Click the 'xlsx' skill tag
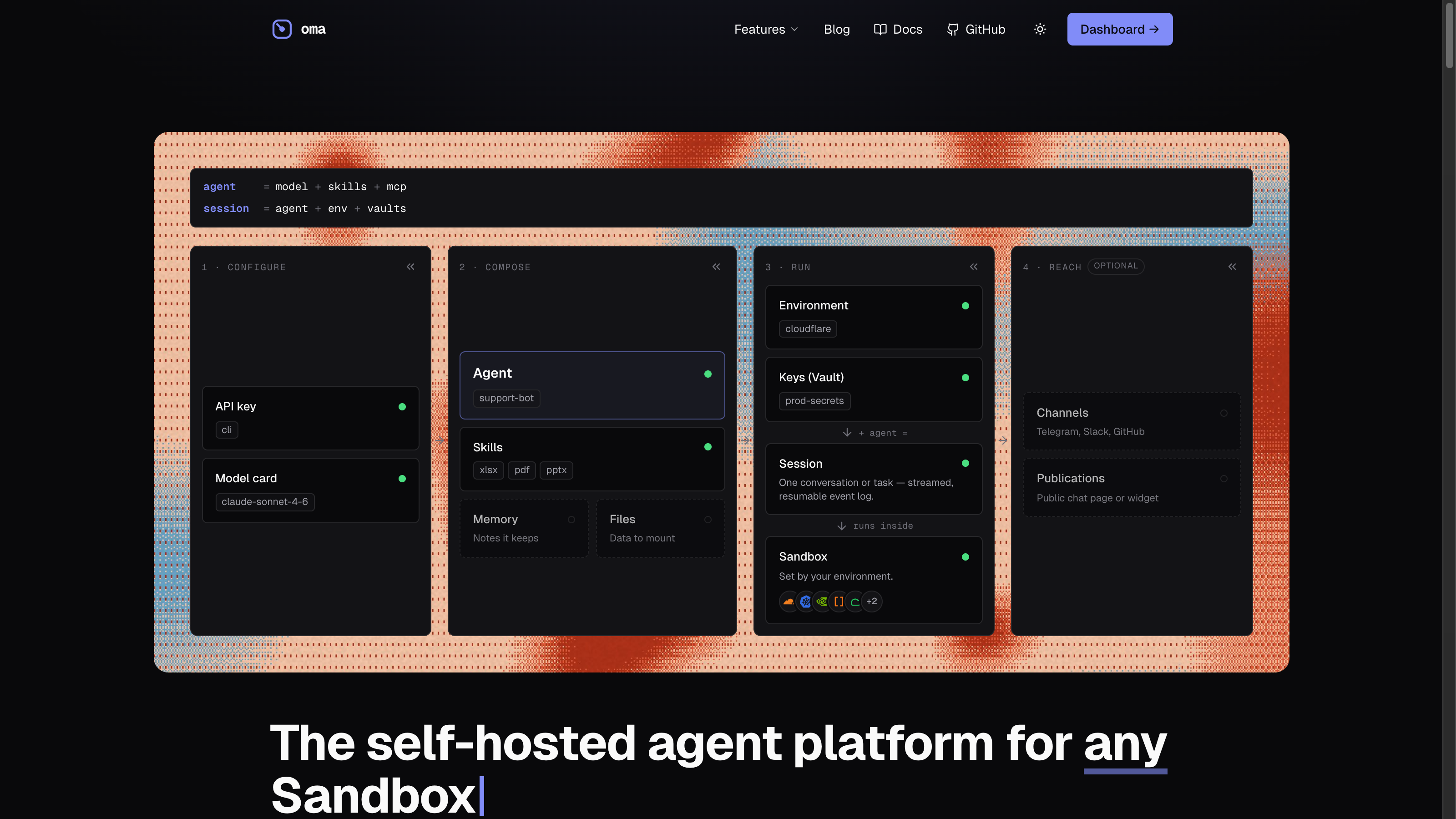This screenshot has width=1456, height=819. click(x=488, y=470)
